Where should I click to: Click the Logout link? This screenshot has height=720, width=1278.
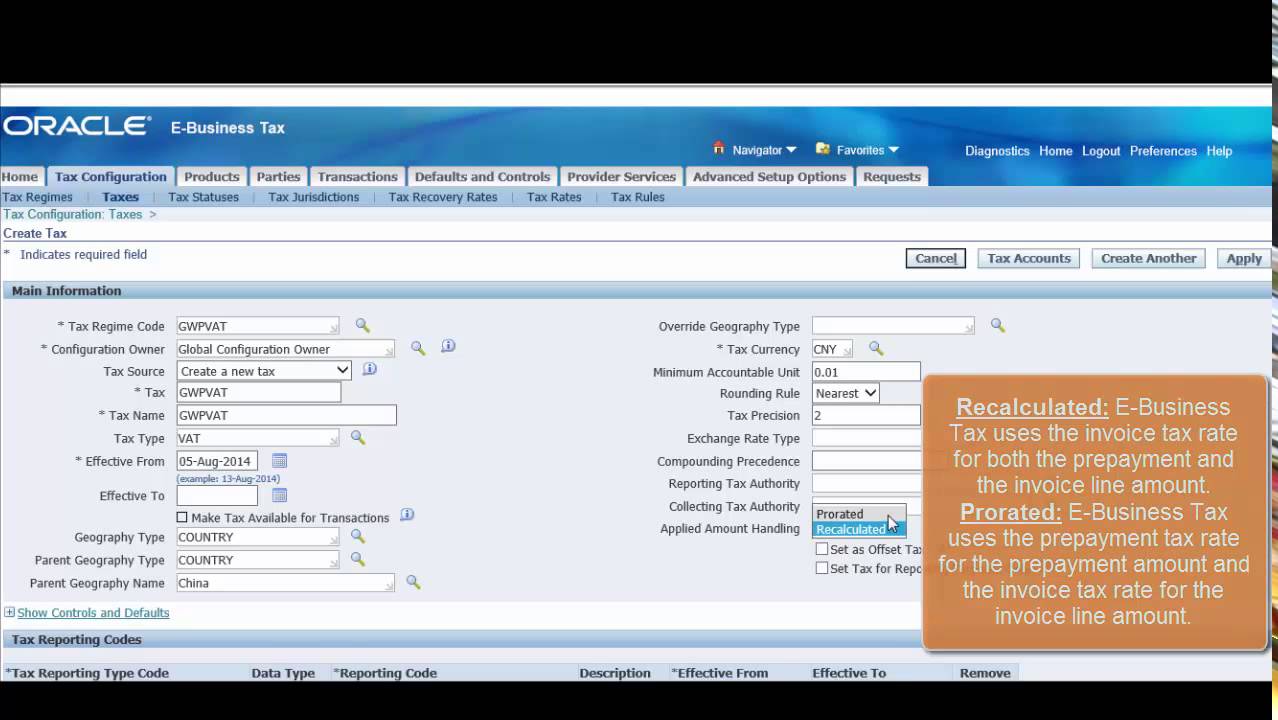1101,151
